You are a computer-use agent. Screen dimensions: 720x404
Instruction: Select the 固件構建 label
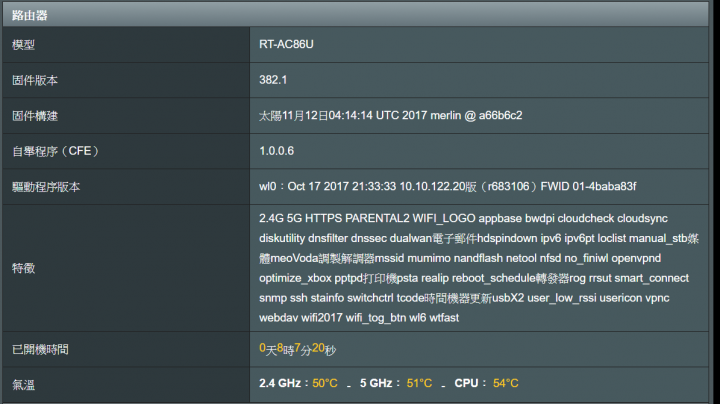(x=35, y=116)
